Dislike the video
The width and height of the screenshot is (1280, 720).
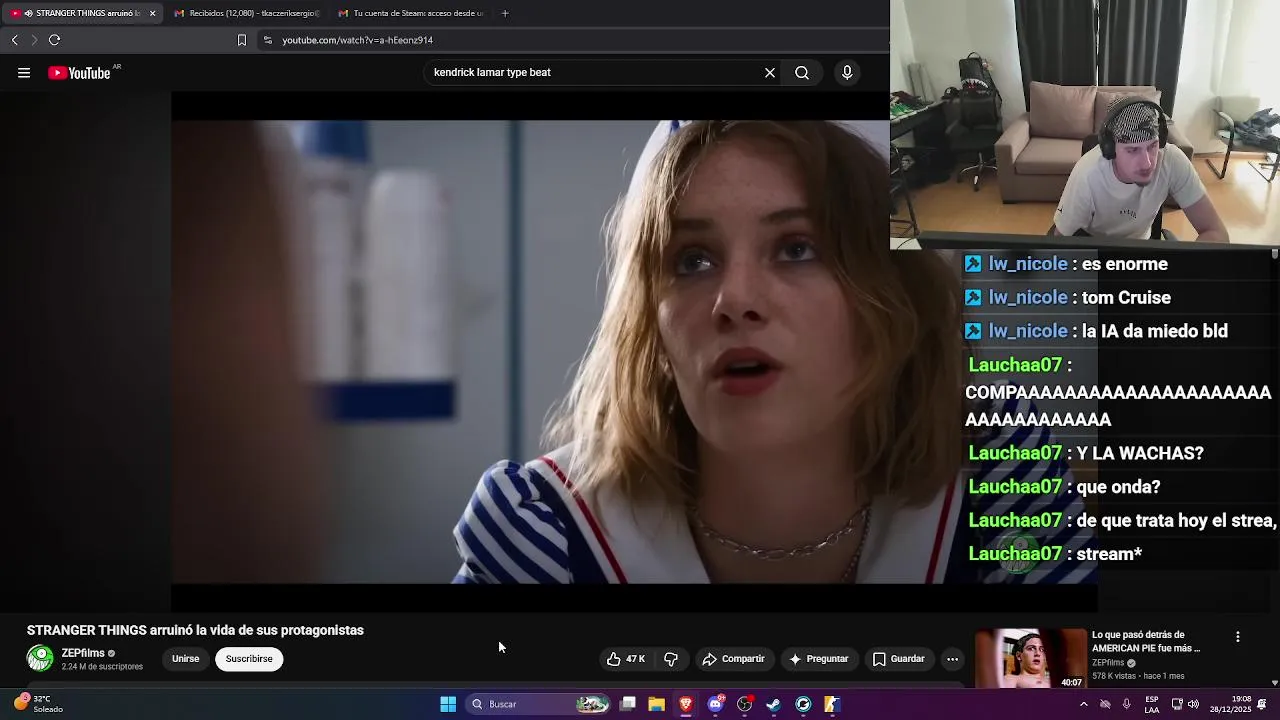(671, 659)
